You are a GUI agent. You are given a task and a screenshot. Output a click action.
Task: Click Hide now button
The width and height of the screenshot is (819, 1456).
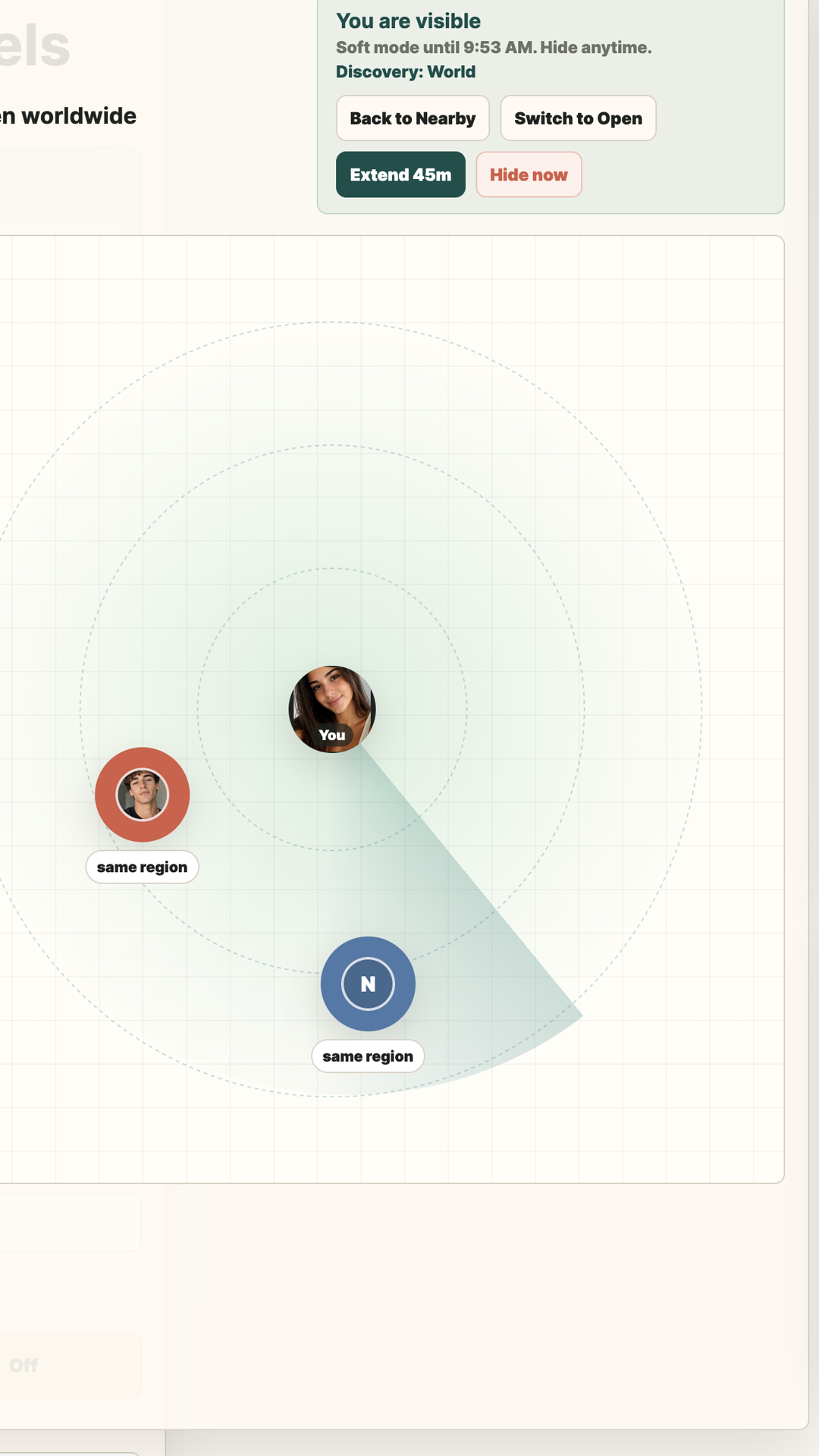click(x=529, y=174)
